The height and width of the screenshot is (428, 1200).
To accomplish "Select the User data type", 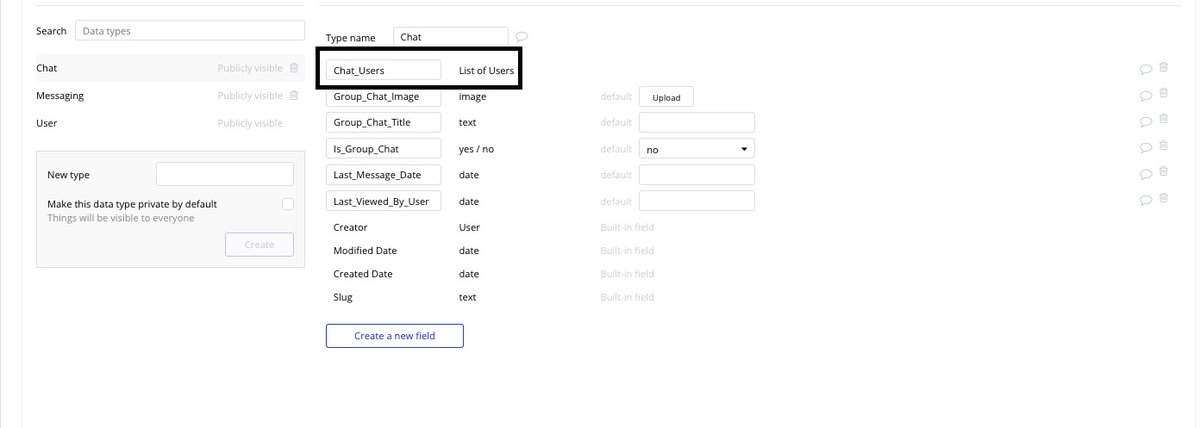I will point(168,122).
